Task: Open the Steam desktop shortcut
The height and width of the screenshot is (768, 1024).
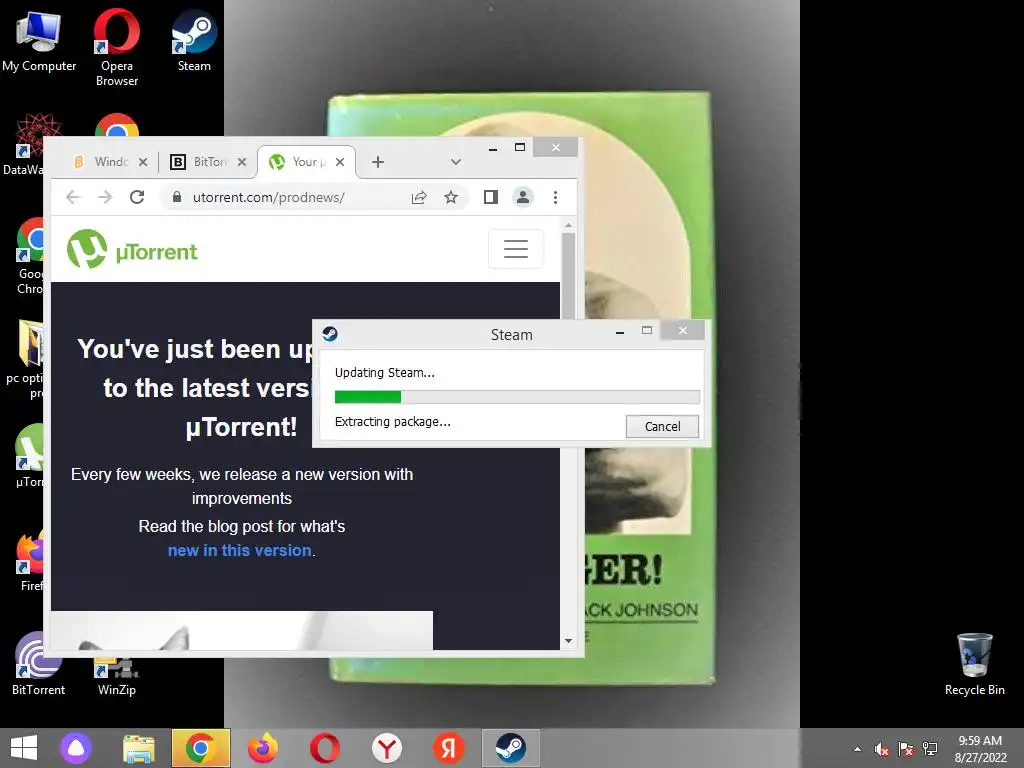Action: point(194,41)
